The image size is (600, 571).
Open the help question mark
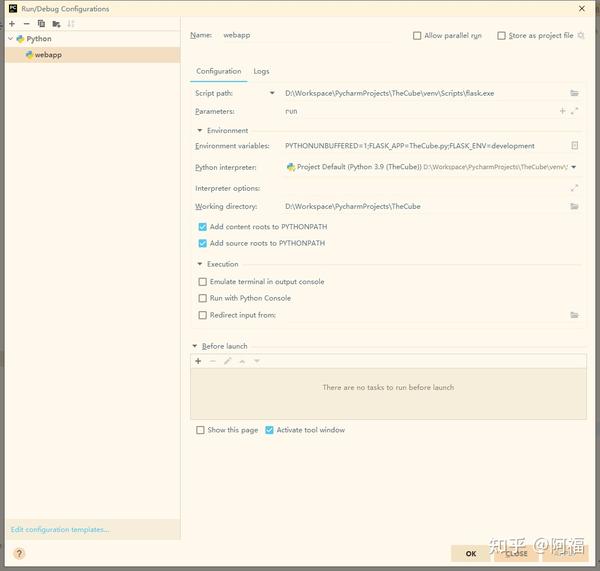point(19,553)
